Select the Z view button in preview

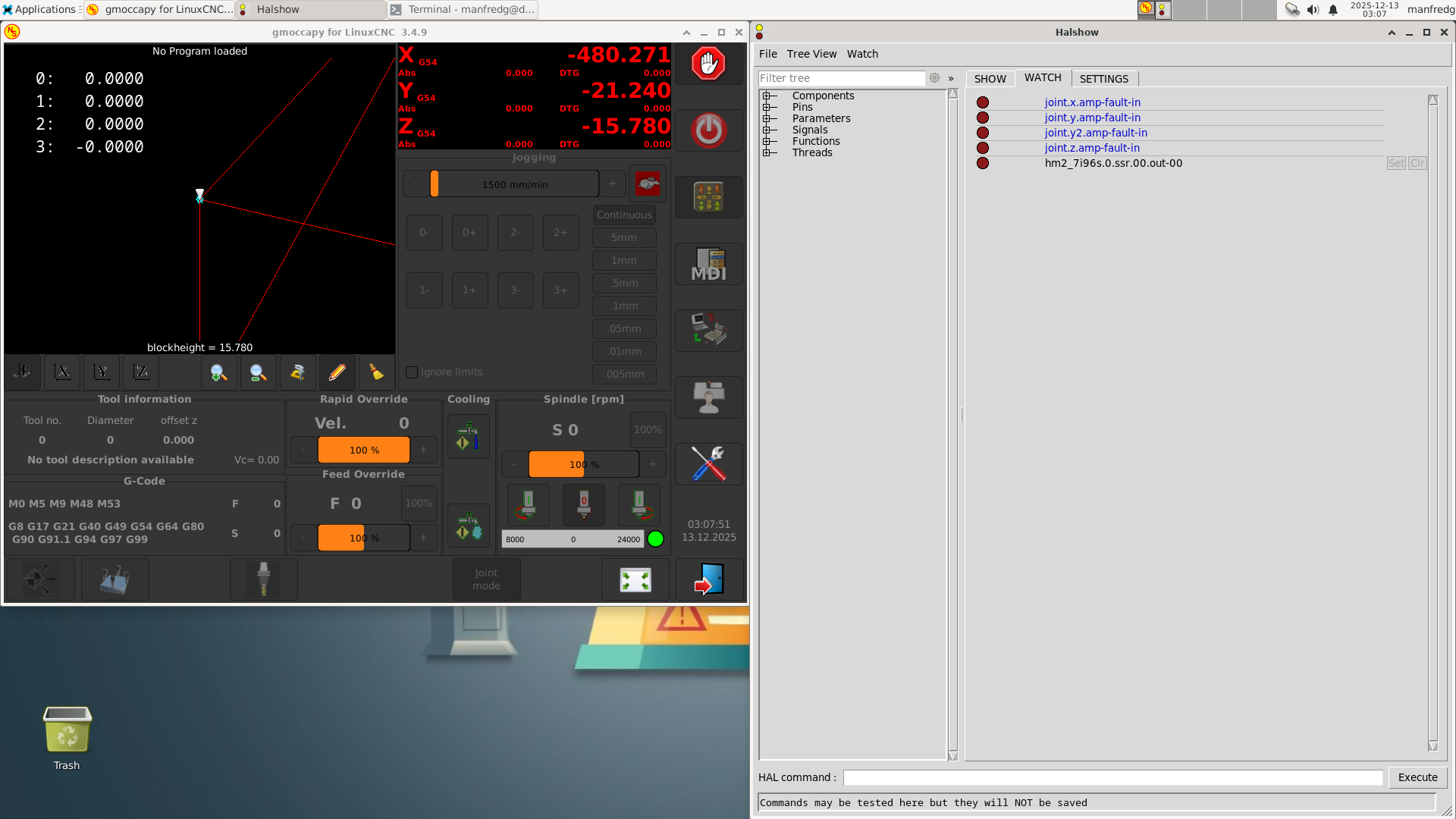pos(141,372)
